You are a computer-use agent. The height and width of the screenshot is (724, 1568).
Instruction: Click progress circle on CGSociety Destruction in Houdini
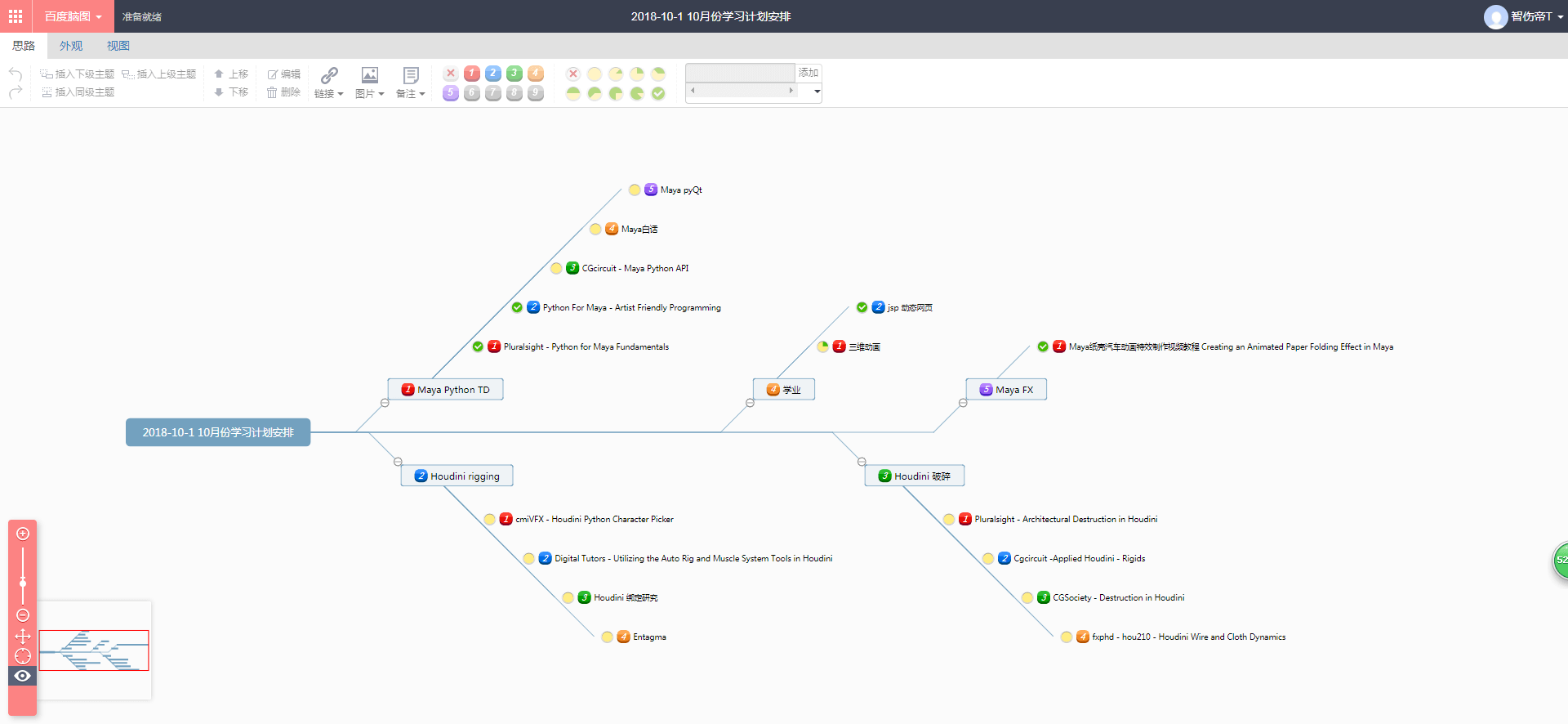(1027, 597)
